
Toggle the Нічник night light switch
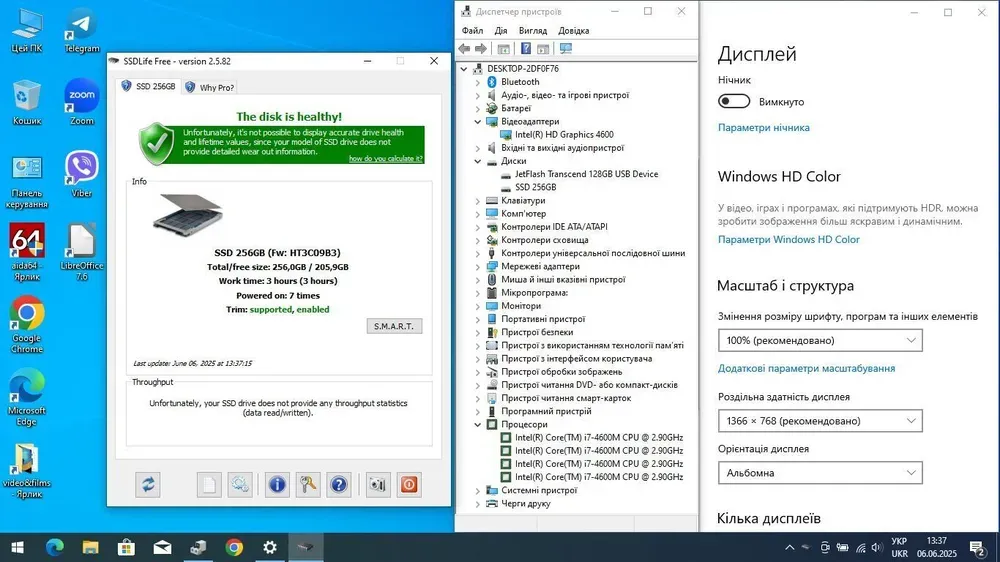point(734,101)
